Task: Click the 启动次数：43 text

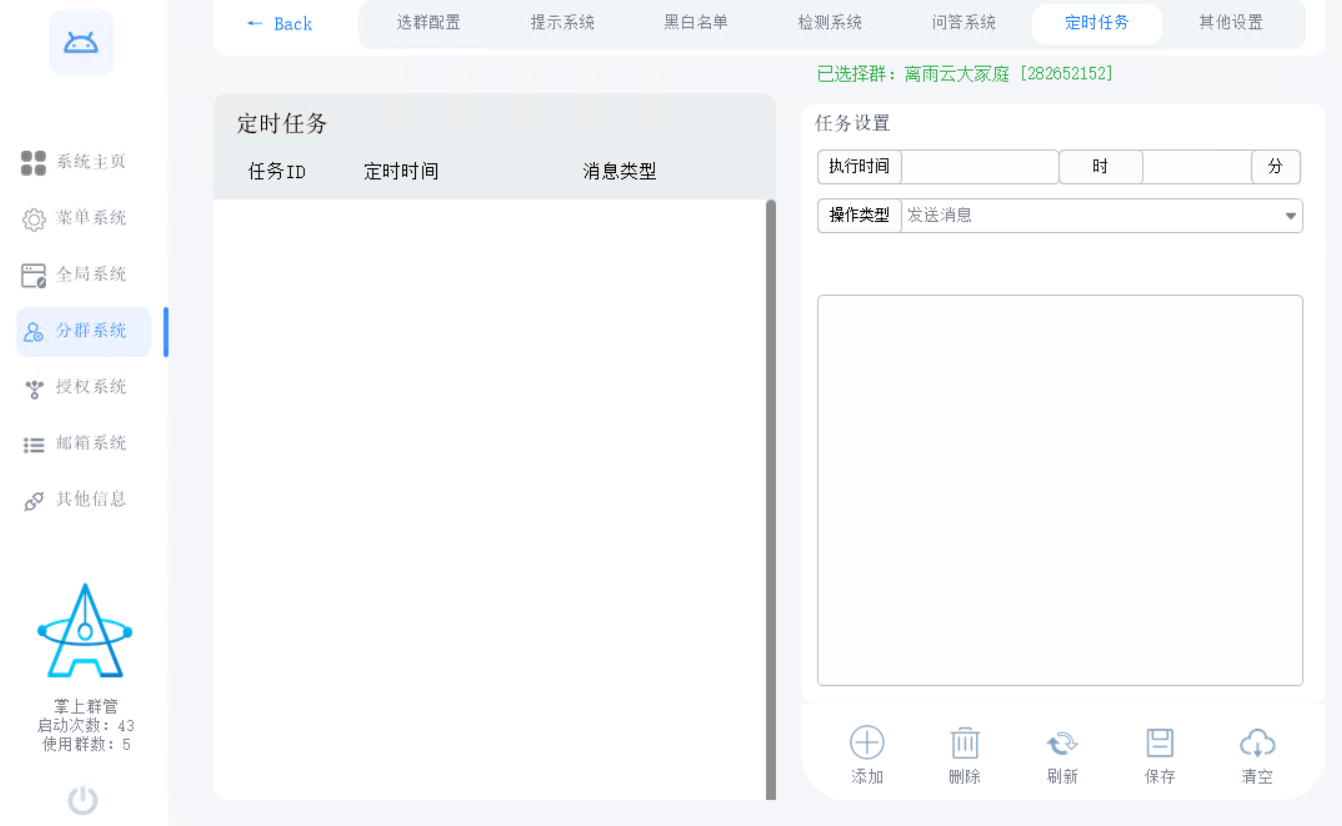Action: click(x=86, y=726)
